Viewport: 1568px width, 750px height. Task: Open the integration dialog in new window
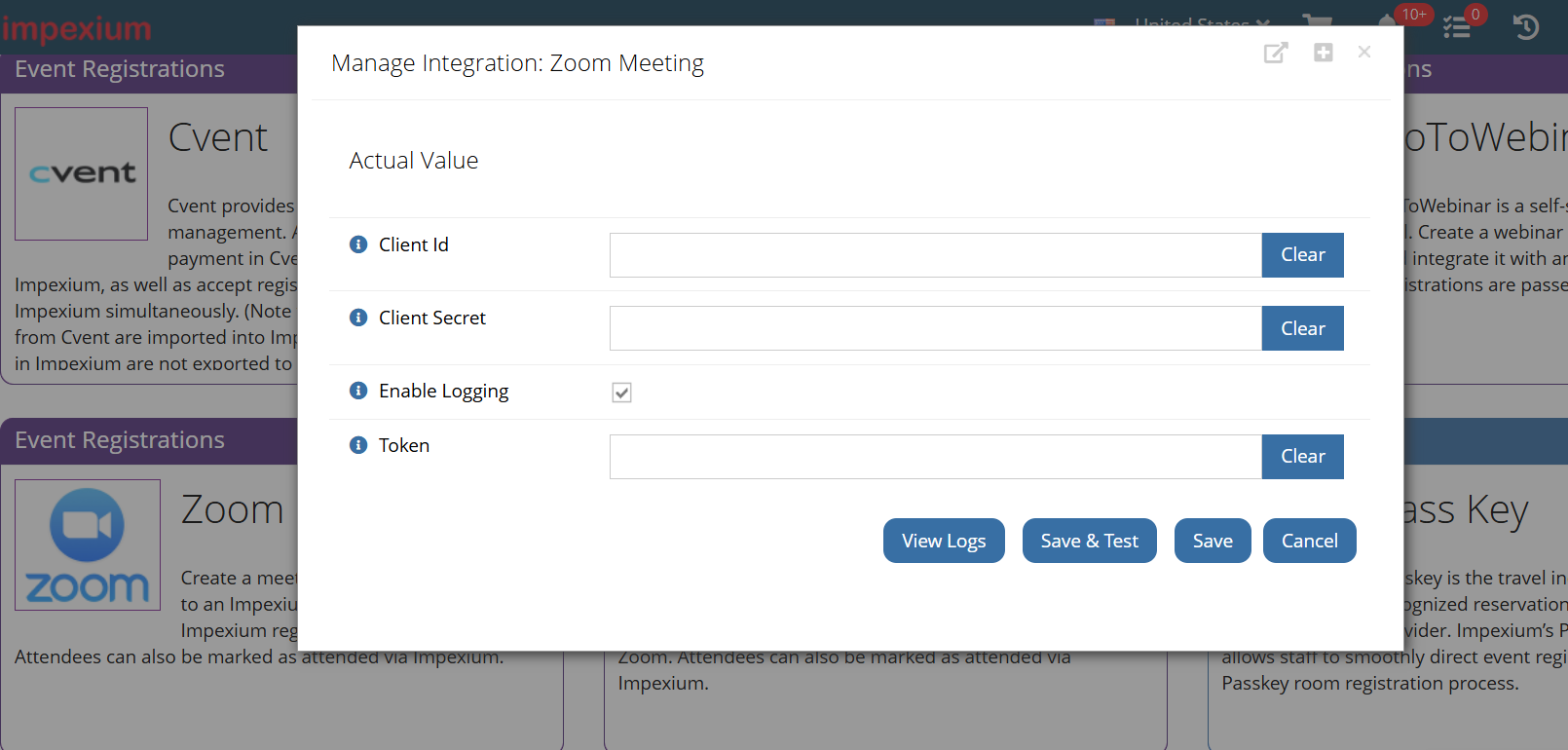click(x=1276, y=53)
